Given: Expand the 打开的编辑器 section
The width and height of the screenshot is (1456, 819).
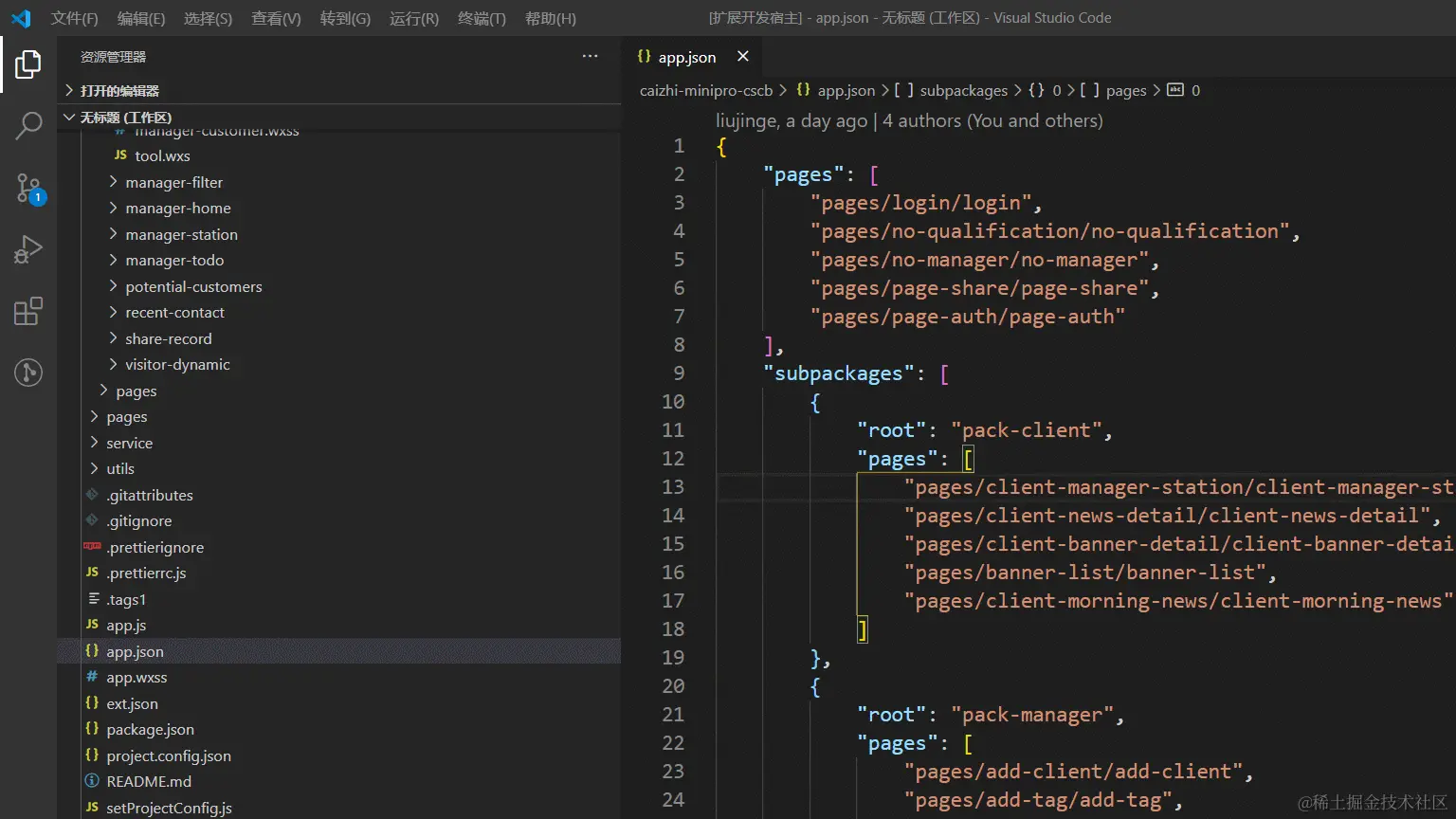Looking at the screenshot, I should pos(339,90).
